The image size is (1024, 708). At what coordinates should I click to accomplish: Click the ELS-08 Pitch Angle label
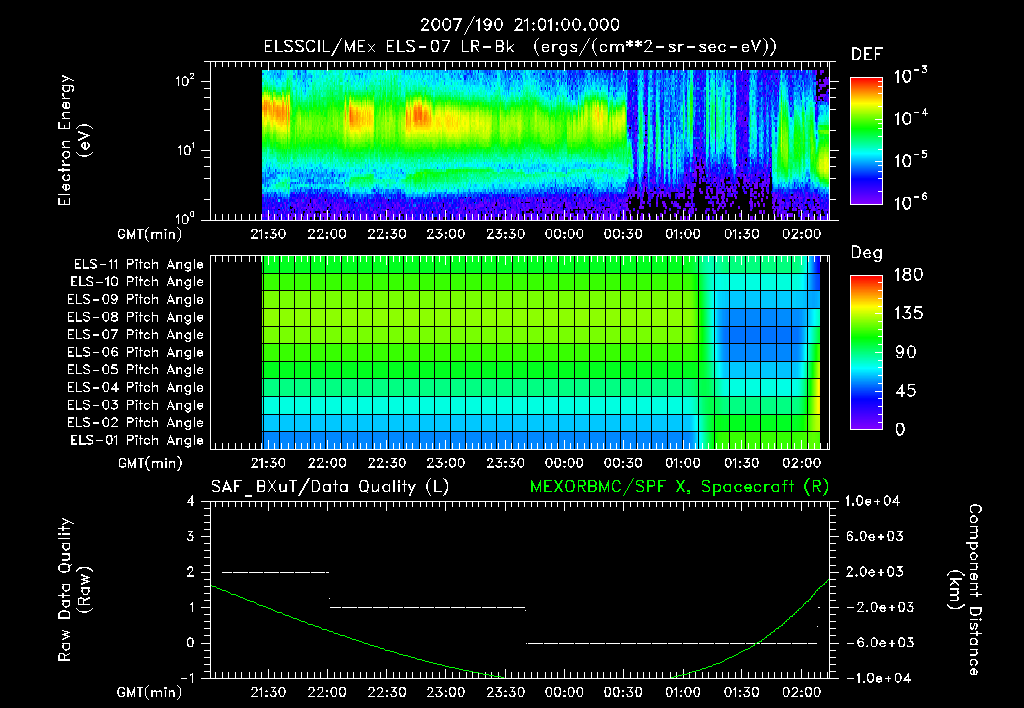[135, 317]
